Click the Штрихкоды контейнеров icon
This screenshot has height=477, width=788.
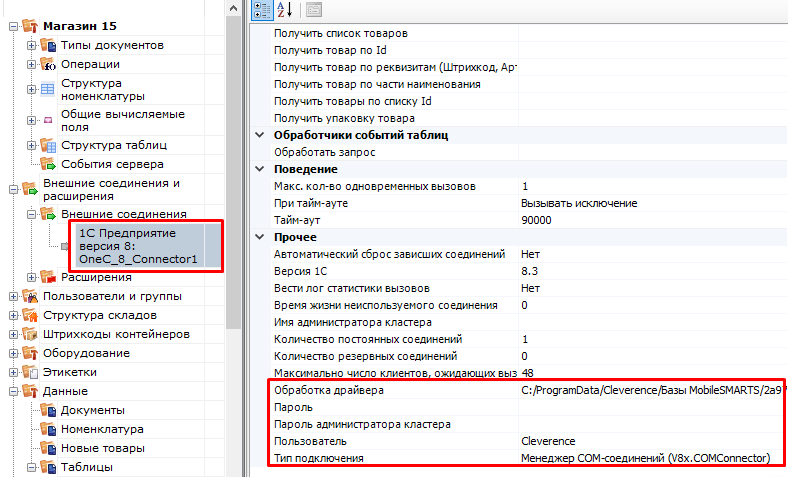coord(30,334)
